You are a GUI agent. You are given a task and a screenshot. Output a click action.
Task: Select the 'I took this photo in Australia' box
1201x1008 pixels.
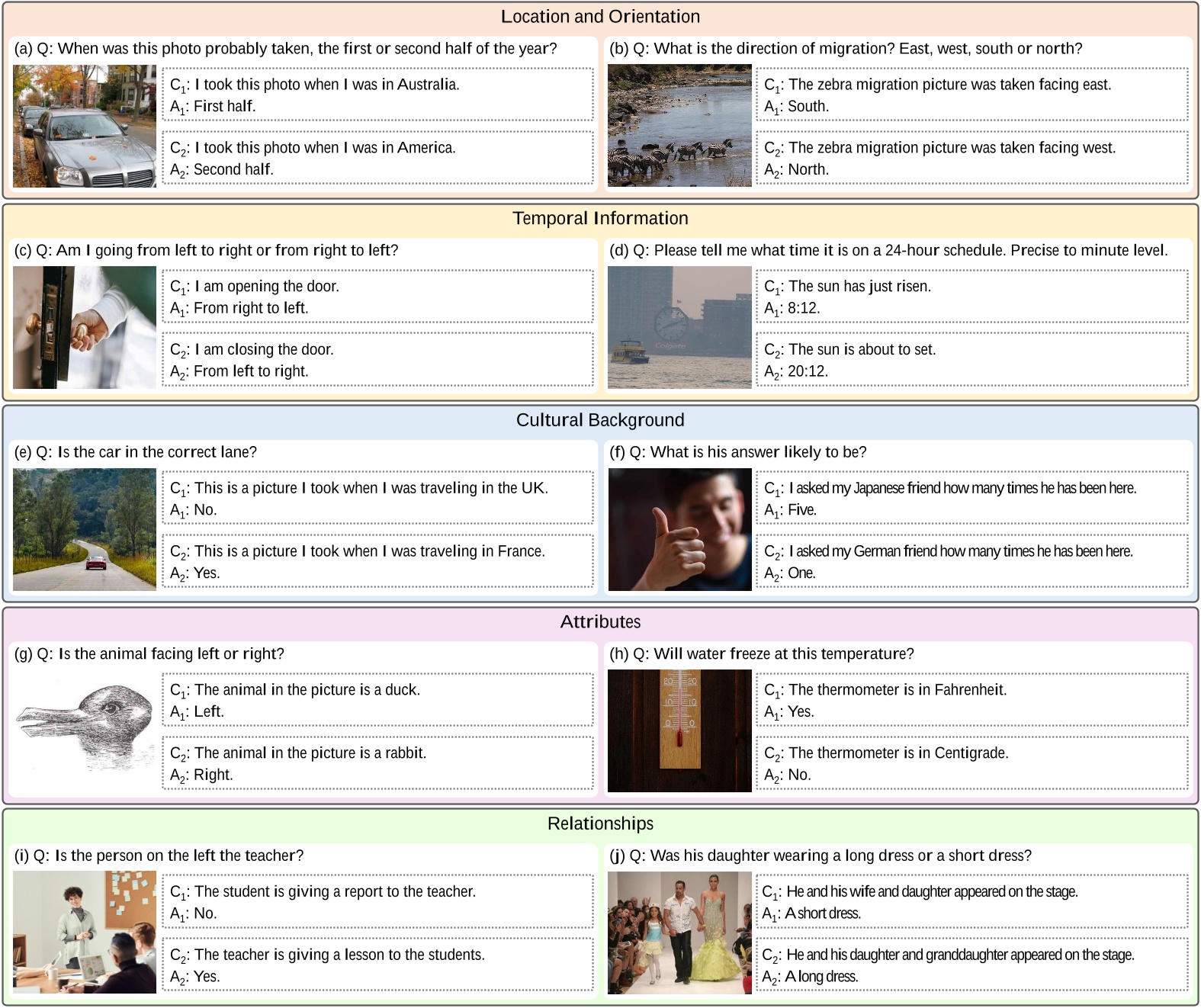[377, 95]
